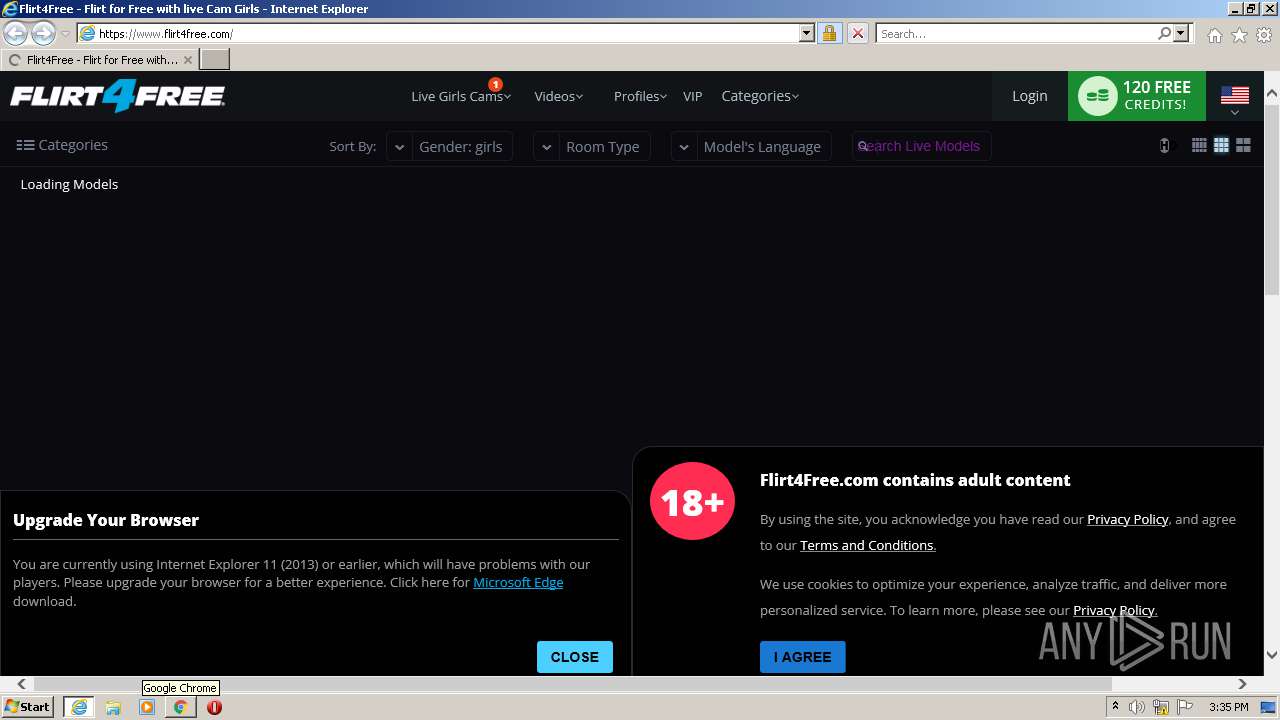Follow the Microsoft Edge download link
Viewport: 1280px width, 720px height.
[x=518, y=582]
